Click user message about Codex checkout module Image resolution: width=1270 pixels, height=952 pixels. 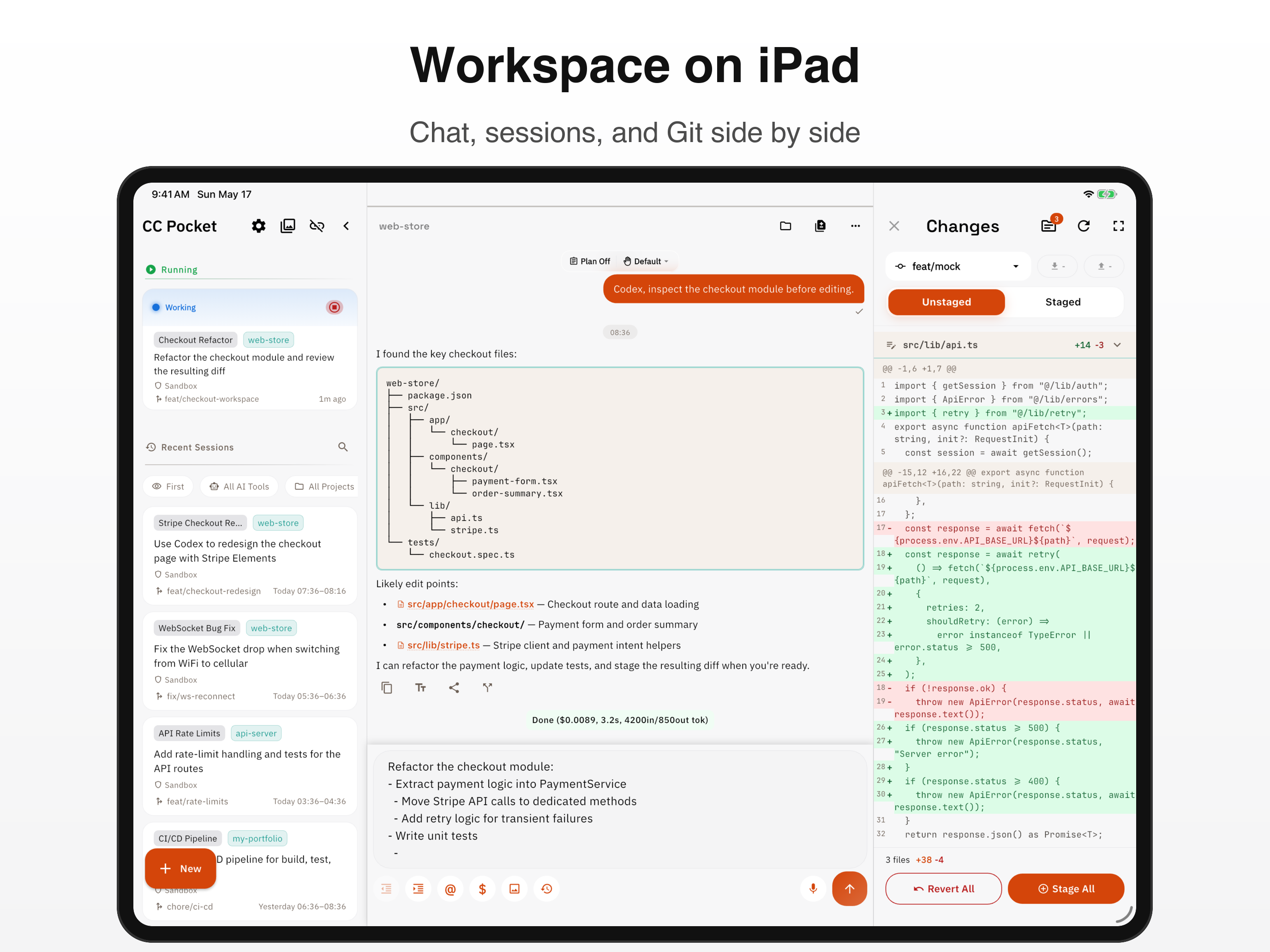click(734, 289)
